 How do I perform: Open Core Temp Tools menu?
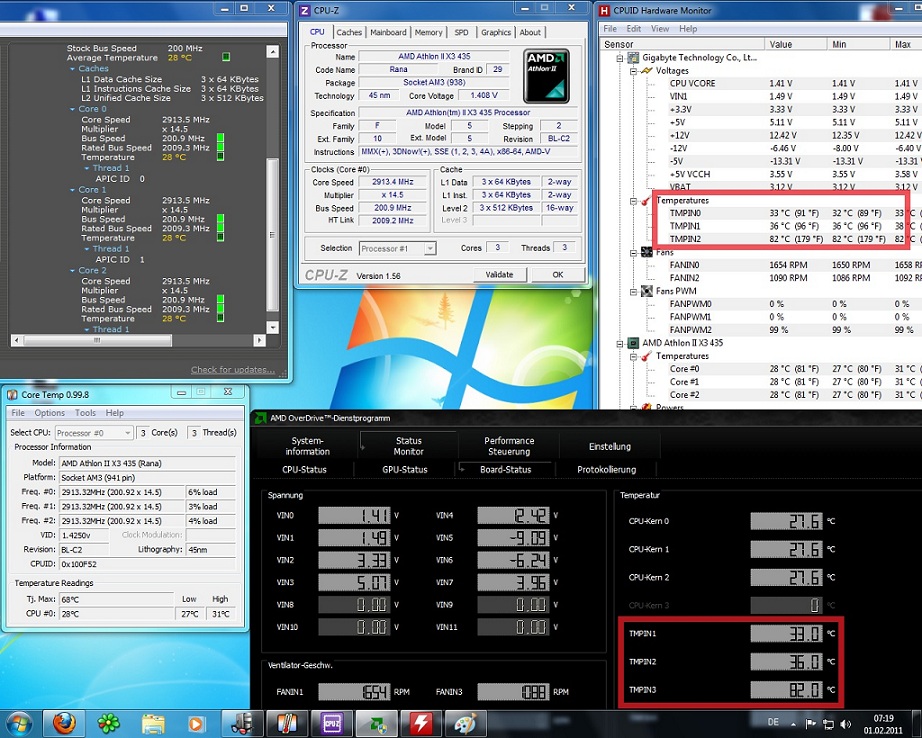85,413
